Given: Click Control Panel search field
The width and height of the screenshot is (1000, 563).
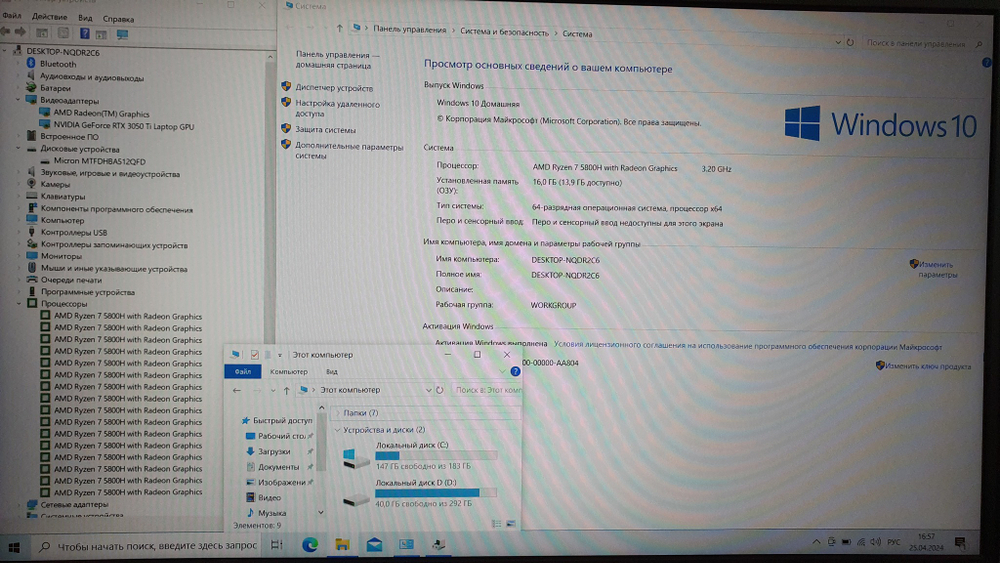Looking at the screenshot, I should pos(916,43).
